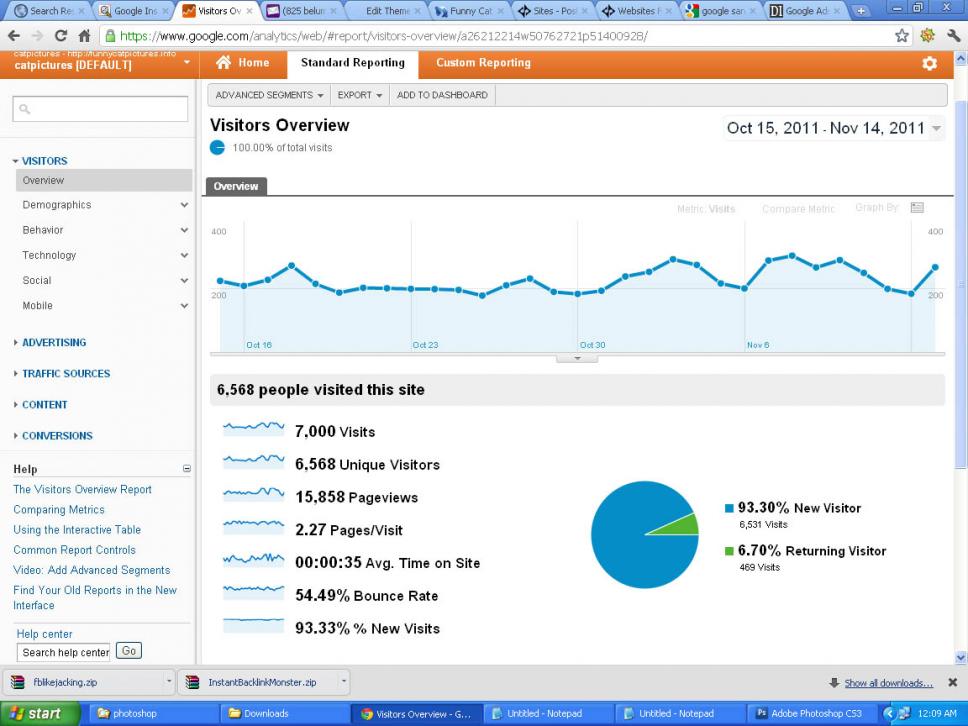This screenshot has height=726, width=968.
Task: Switch to Custom Reporting tab
Action: [483, 63]
